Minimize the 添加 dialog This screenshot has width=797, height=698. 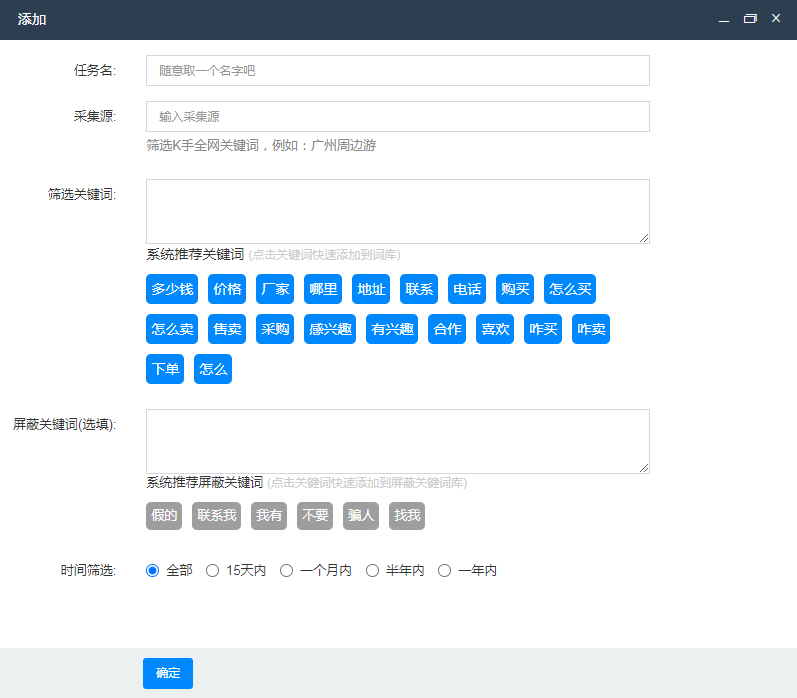click(724, 19)
